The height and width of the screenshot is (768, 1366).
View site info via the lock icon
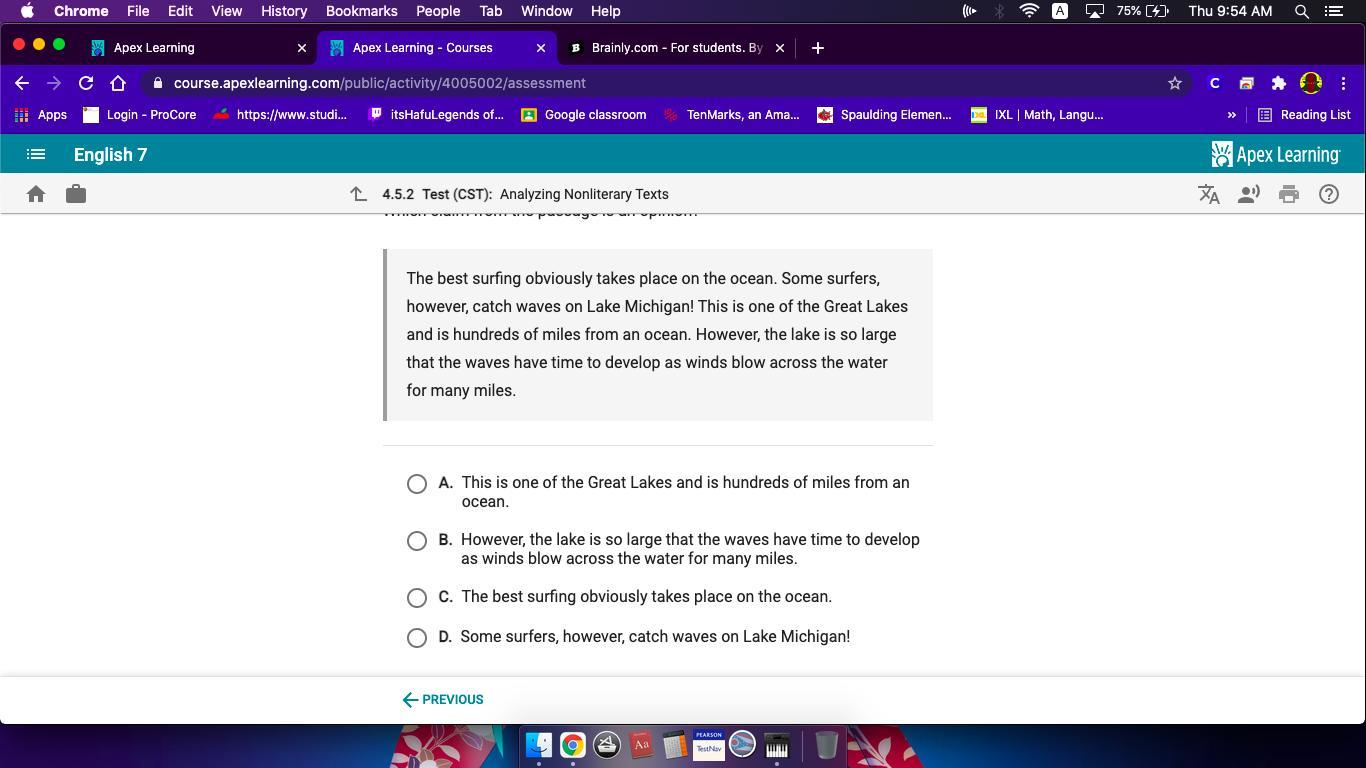158,83
